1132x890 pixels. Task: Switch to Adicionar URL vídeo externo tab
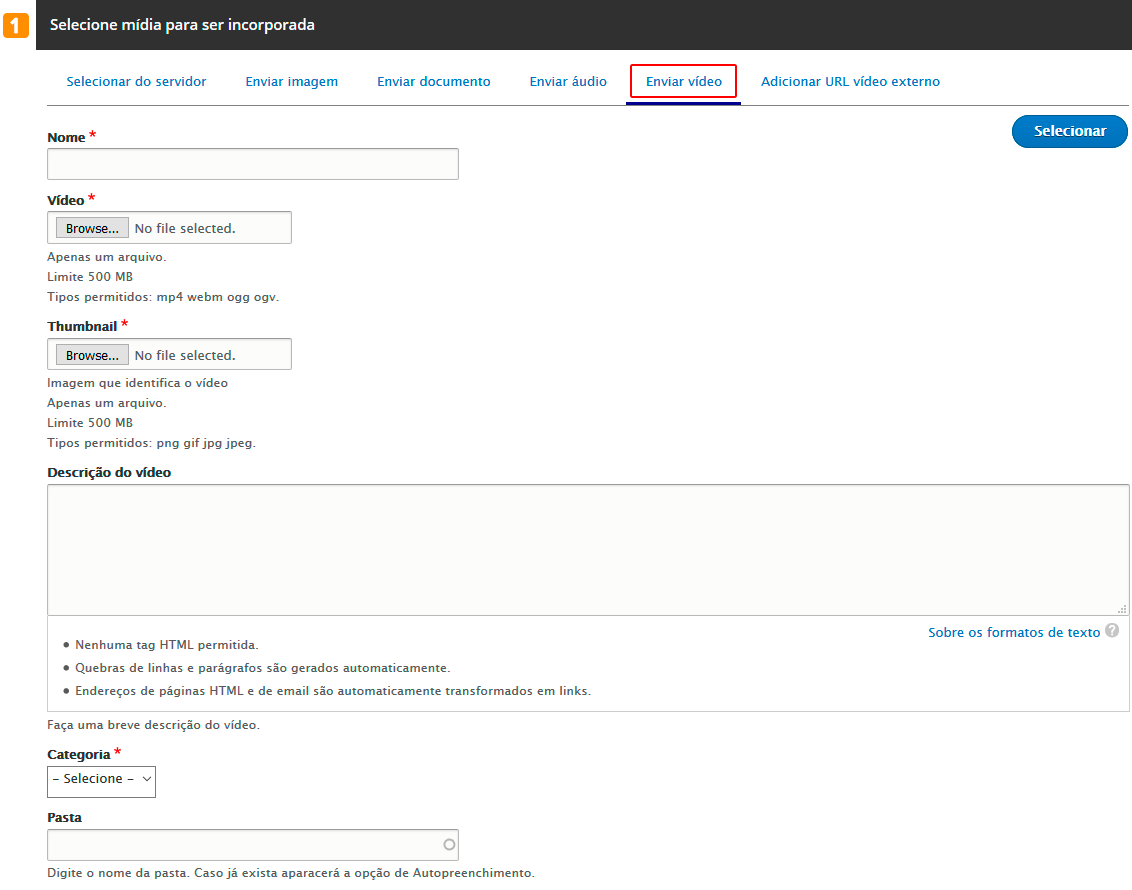coord(850,82)
